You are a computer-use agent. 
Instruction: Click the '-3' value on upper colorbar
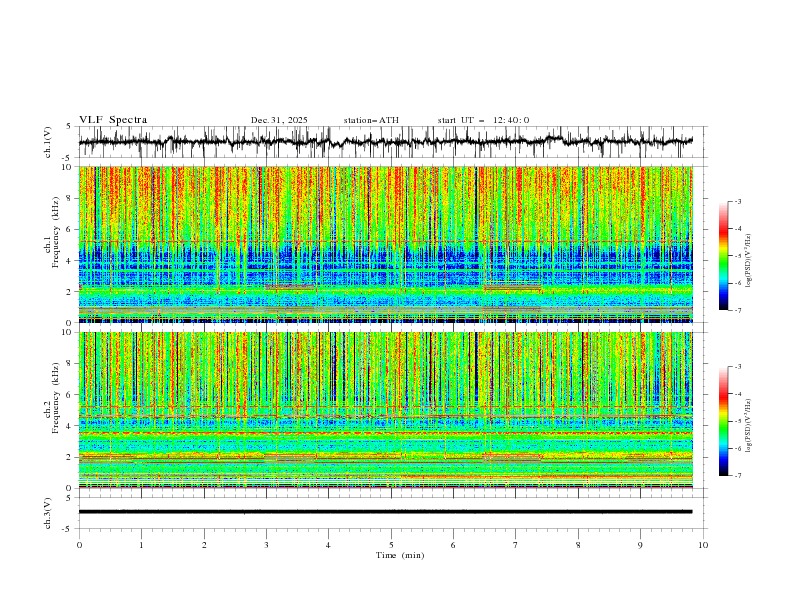coord(738,201)
